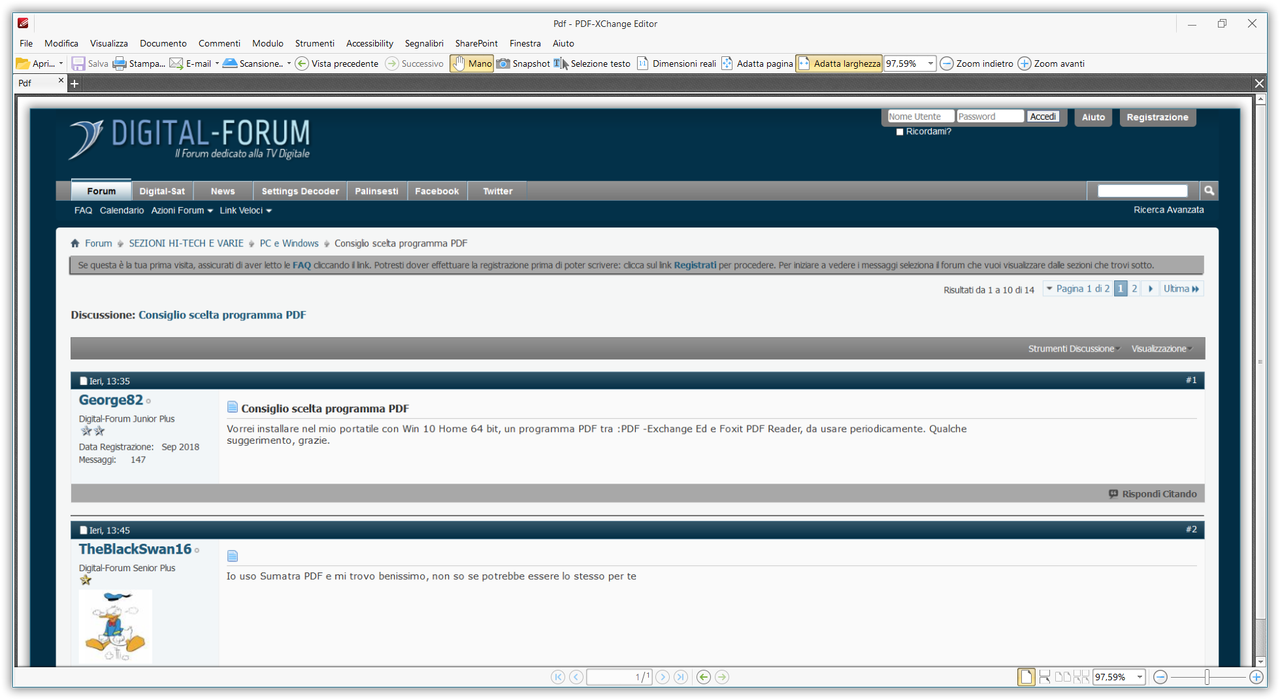Jump to last page in status bar
Screen dimensions: 1280x700
click(x=680, y=677)
